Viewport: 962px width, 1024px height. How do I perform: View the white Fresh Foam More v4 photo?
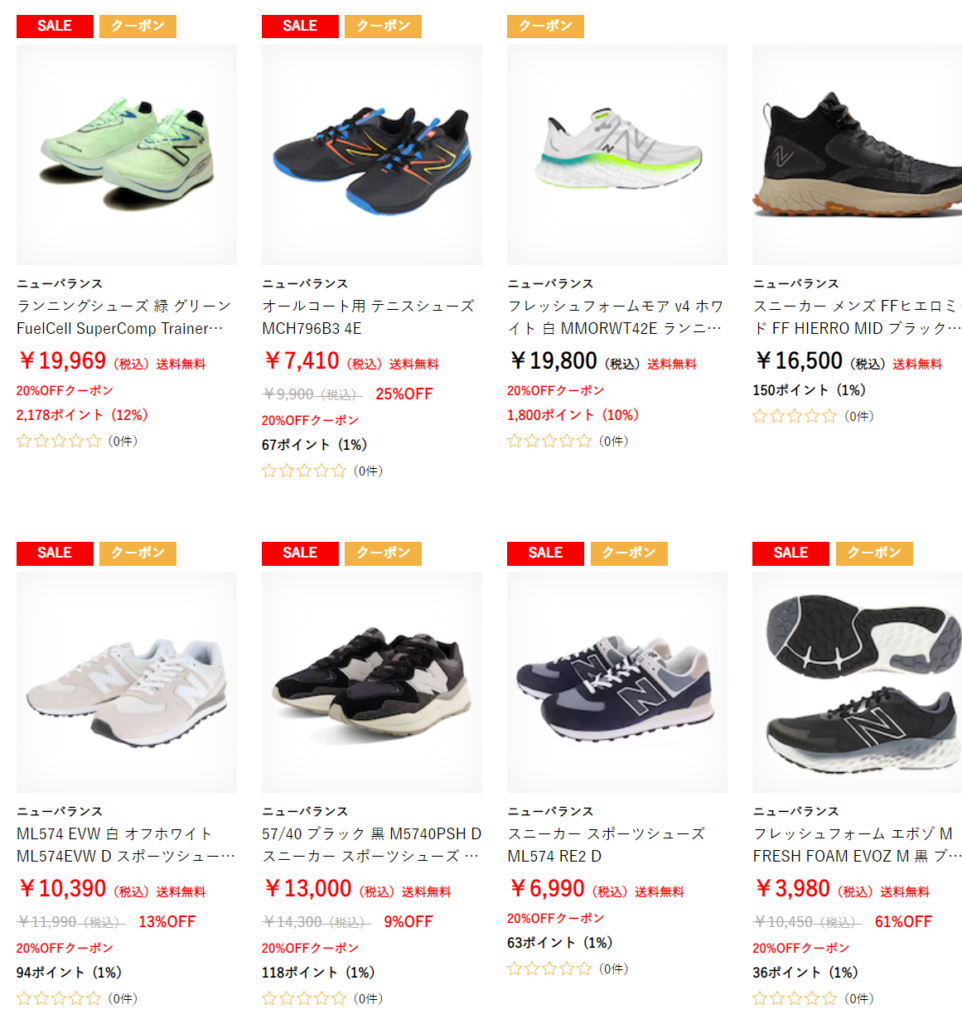(x=617, y=155)
